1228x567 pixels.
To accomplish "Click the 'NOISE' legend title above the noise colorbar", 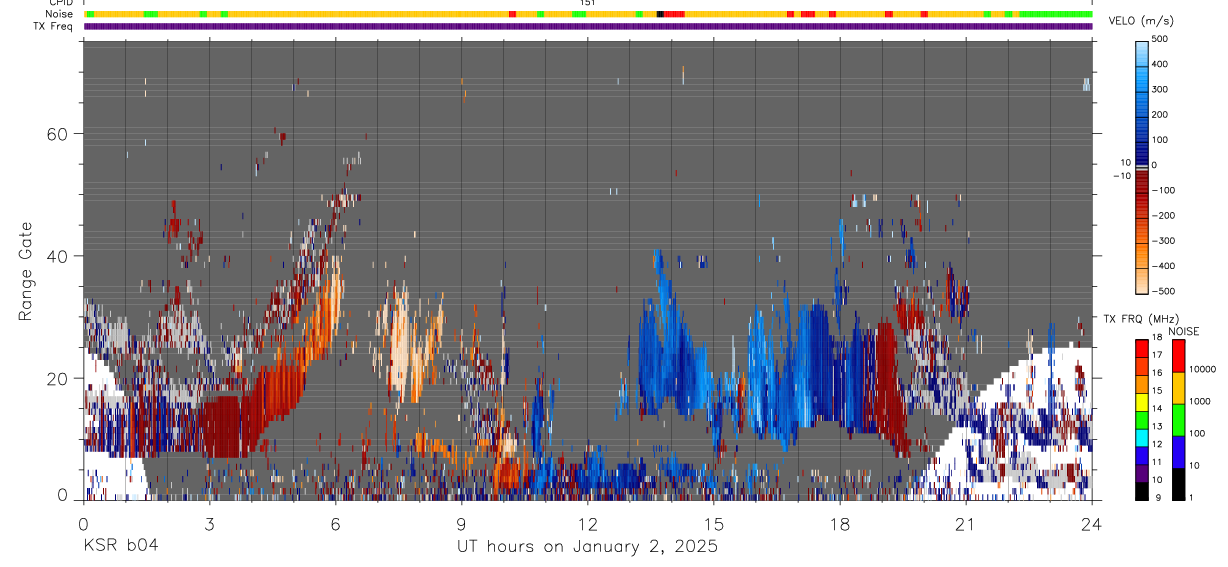I will tap(1183, 331).
